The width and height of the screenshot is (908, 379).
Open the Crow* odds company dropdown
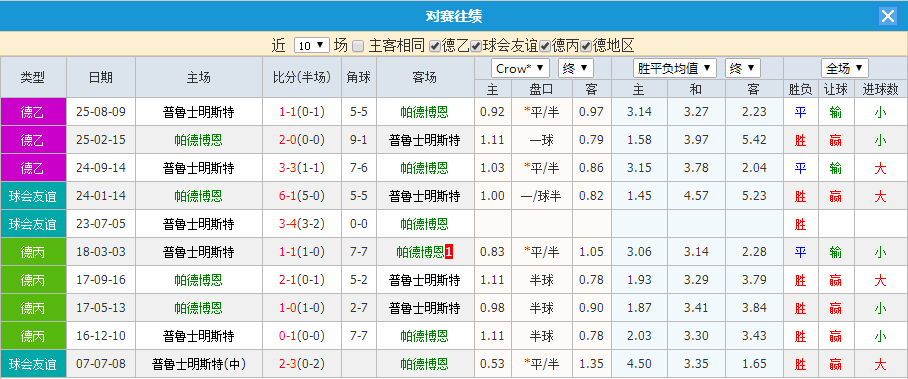point(520,68)
